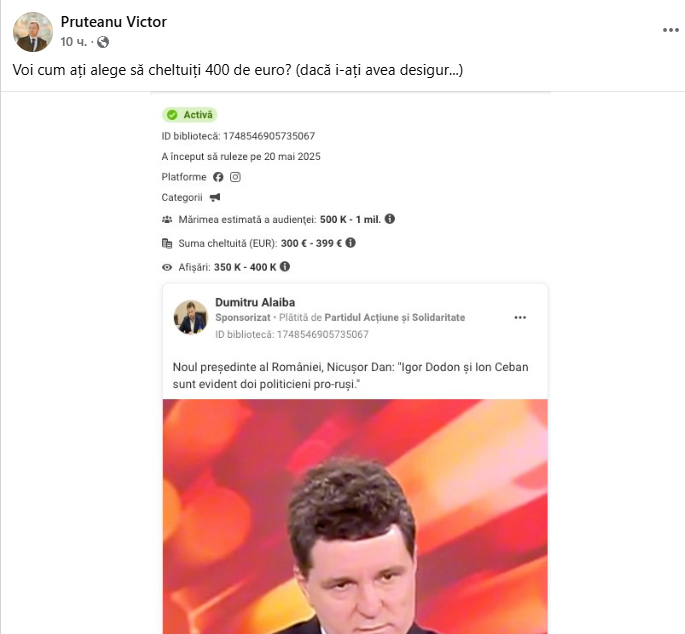Open post options three-dot menu
This screenshot has width=685, height=634.
click(x=671, y=30)
